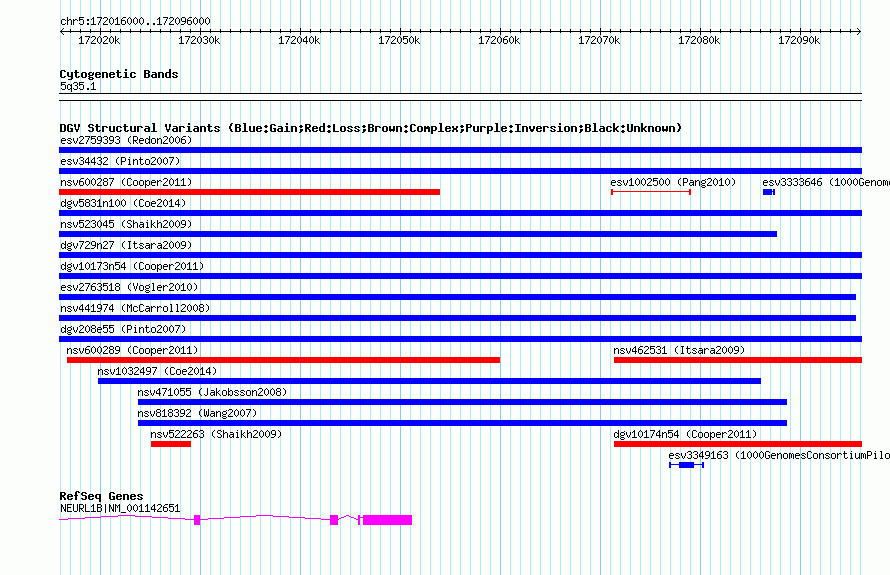The height and width of the screenshot is (575, 890).
Task: Select the nsv462531 (Itsara2009) red bar
Action: pyautogui.click(x=738, y=360)
